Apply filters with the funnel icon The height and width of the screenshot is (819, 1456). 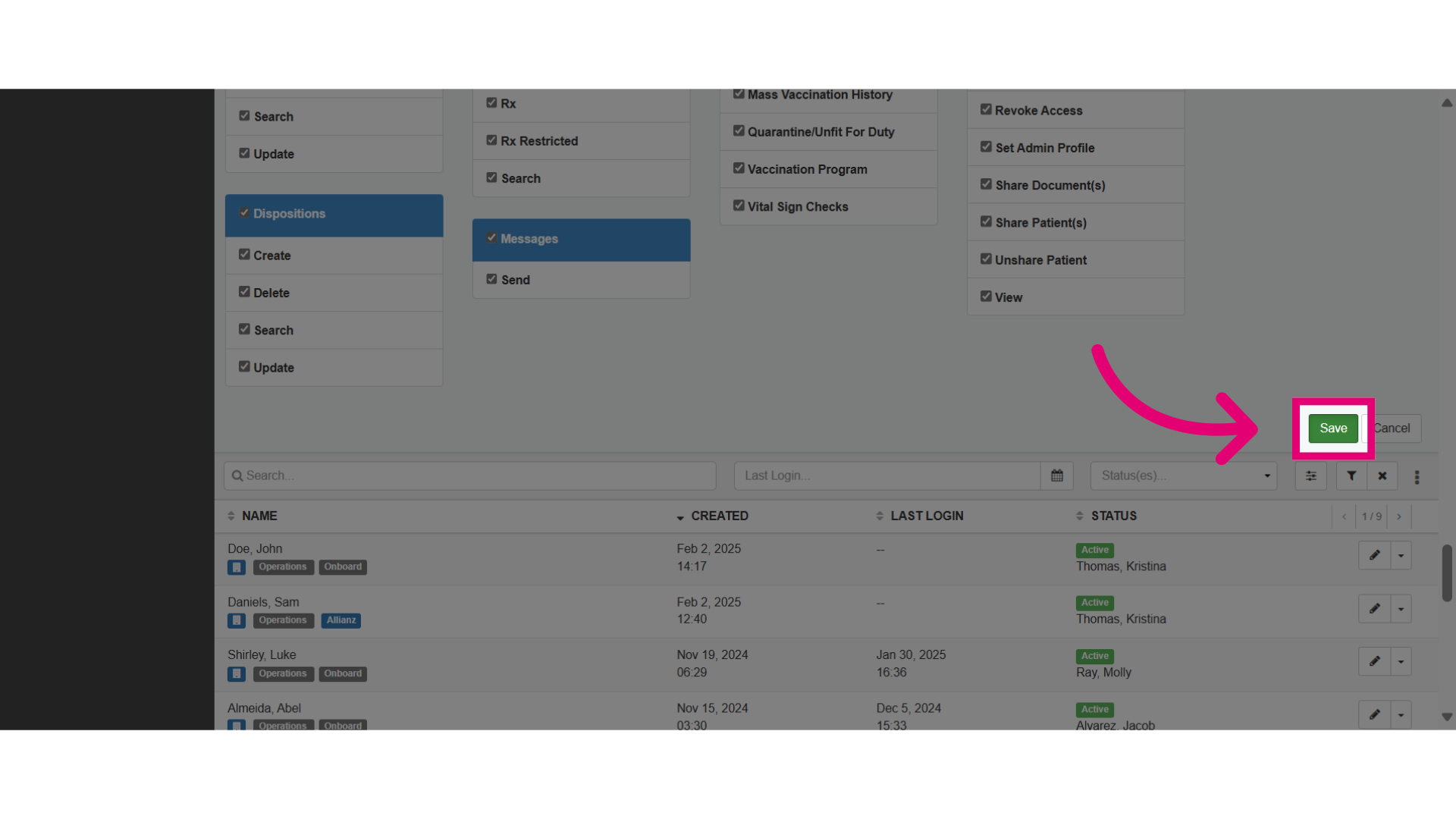[x=1351, y=476]
